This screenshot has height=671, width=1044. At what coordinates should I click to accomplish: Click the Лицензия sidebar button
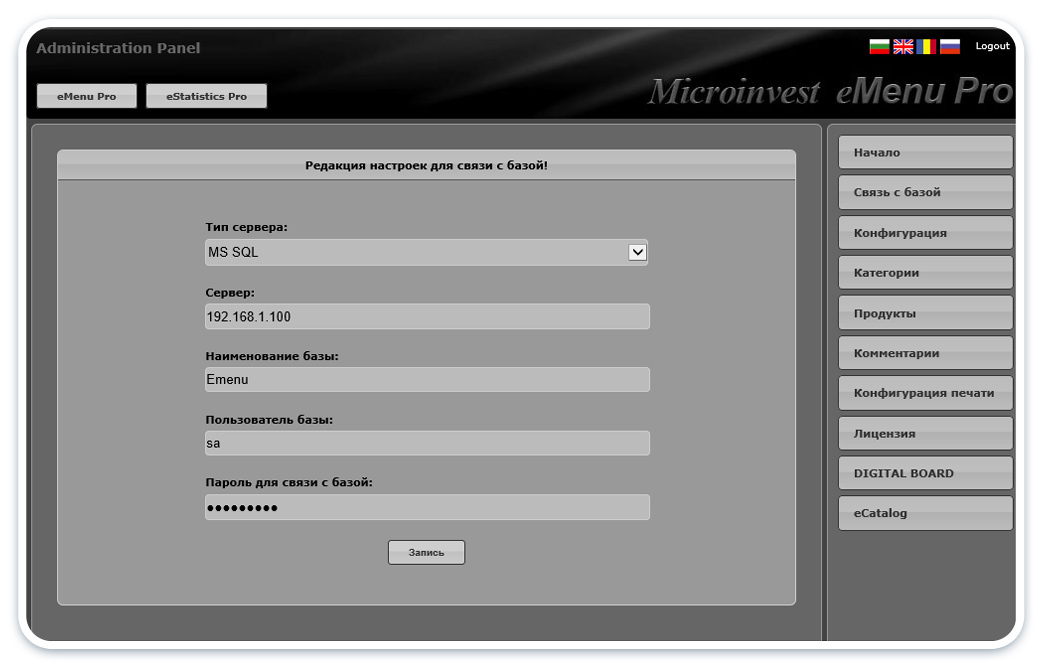[x=925, y=434]
